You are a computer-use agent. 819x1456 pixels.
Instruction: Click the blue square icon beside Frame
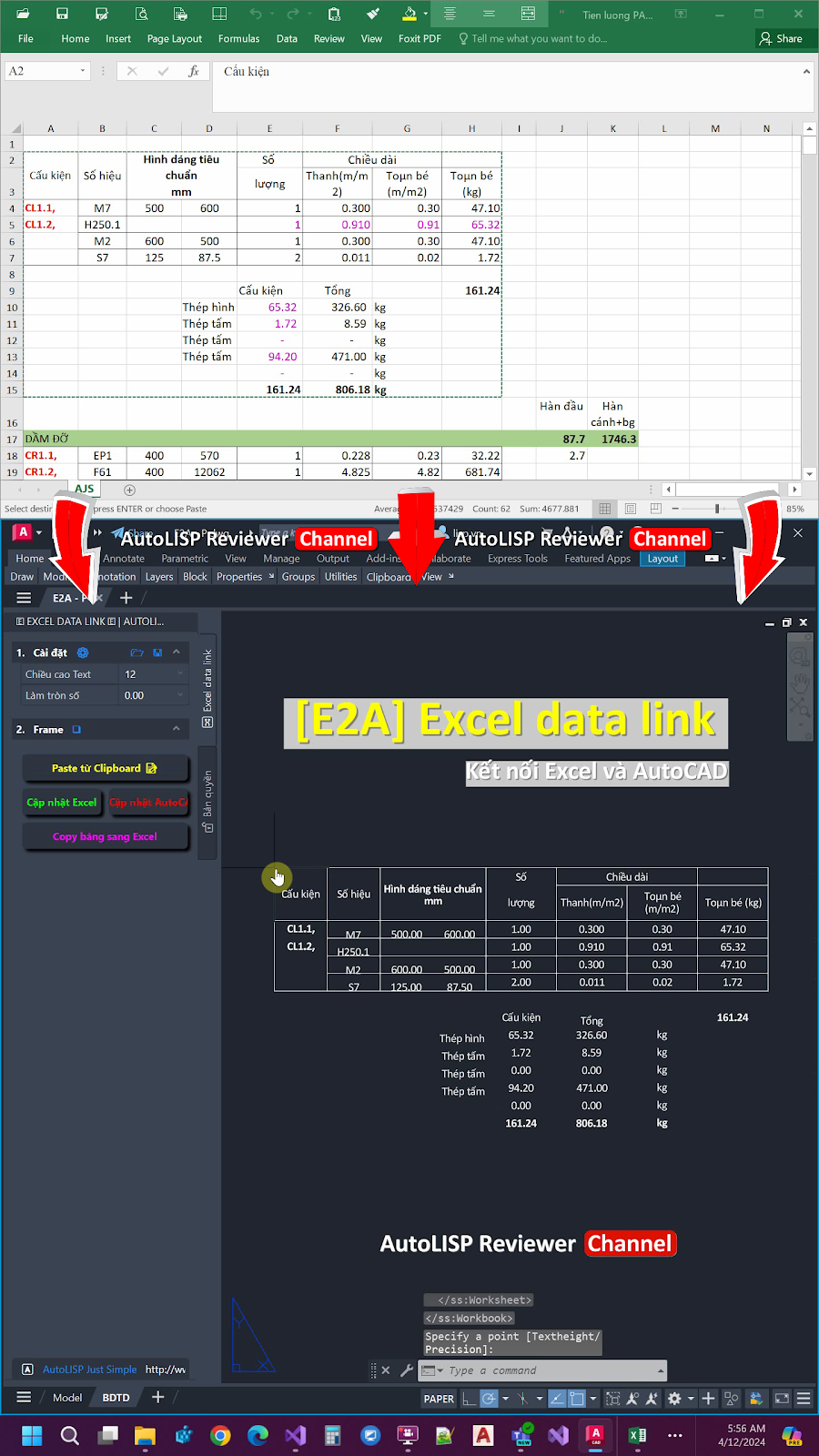point(76,730)
